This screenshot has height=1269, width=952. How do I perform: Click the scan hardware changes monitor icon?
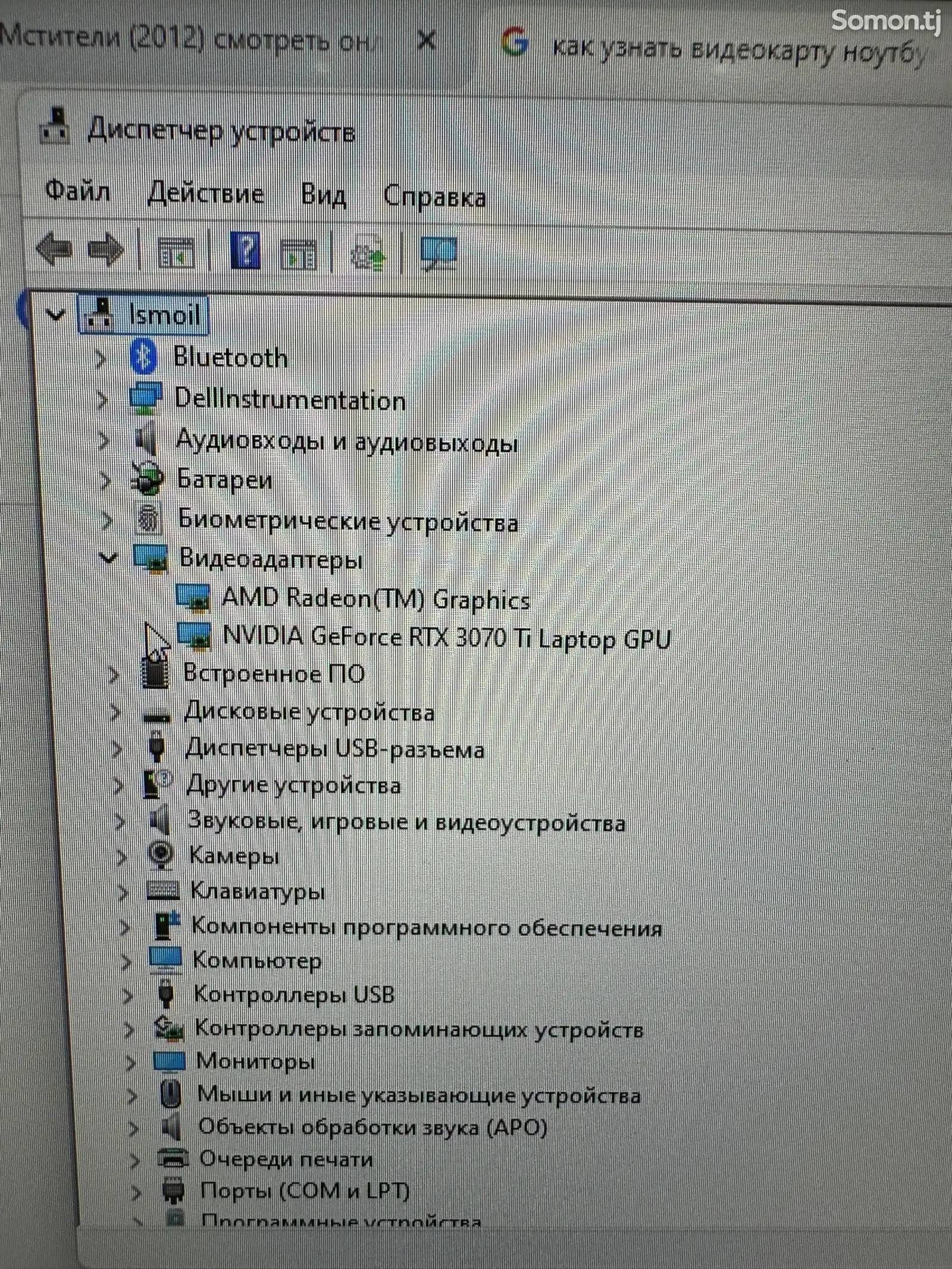pyautogui.click(x=439, y=253)
